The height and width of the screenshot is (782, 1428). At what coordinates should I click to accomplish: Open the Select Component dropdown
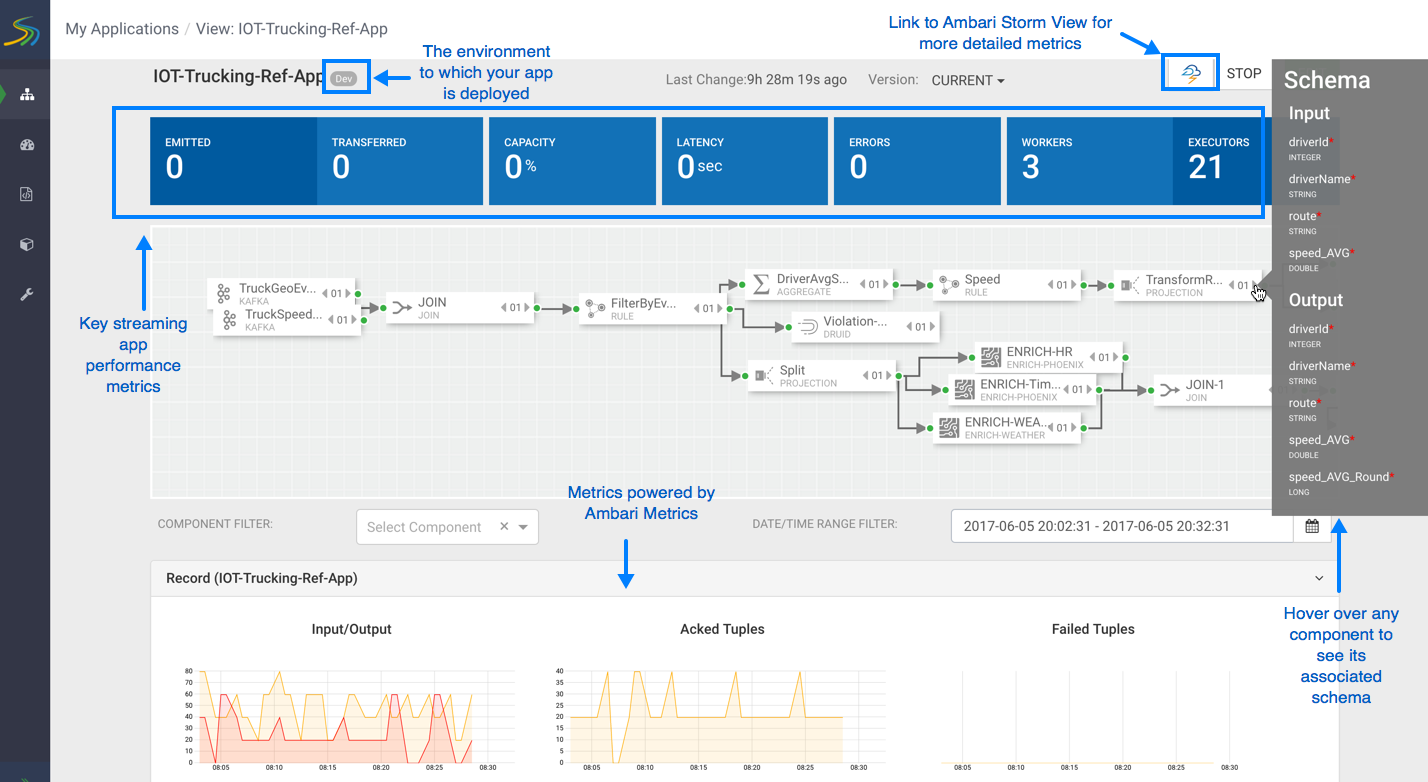523,527
